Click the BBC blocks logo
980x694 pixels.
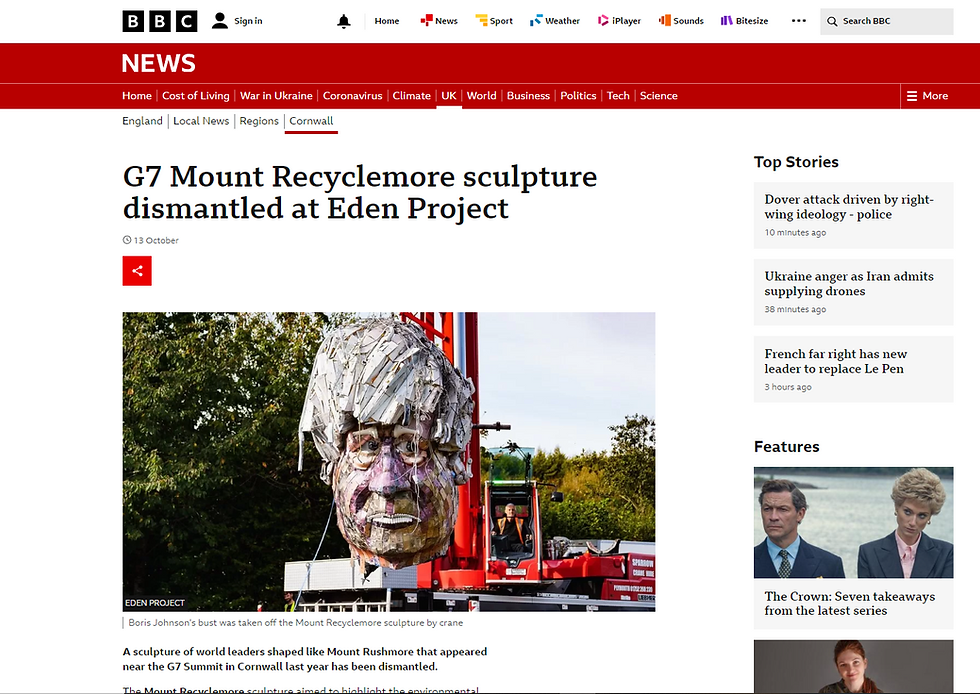pyautogui.click(x=159, y=21)
